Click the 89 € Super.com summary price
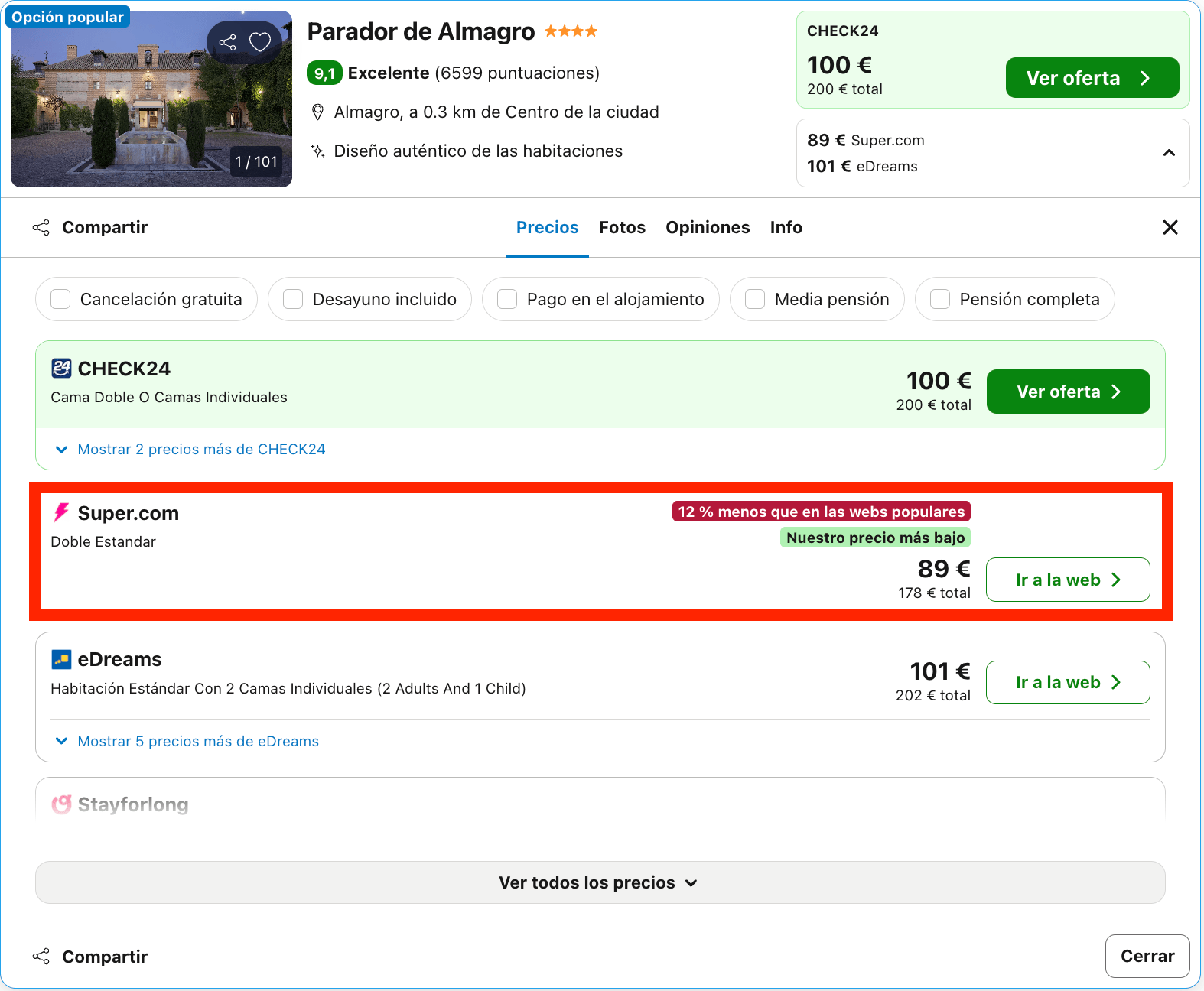 point(865,140)
